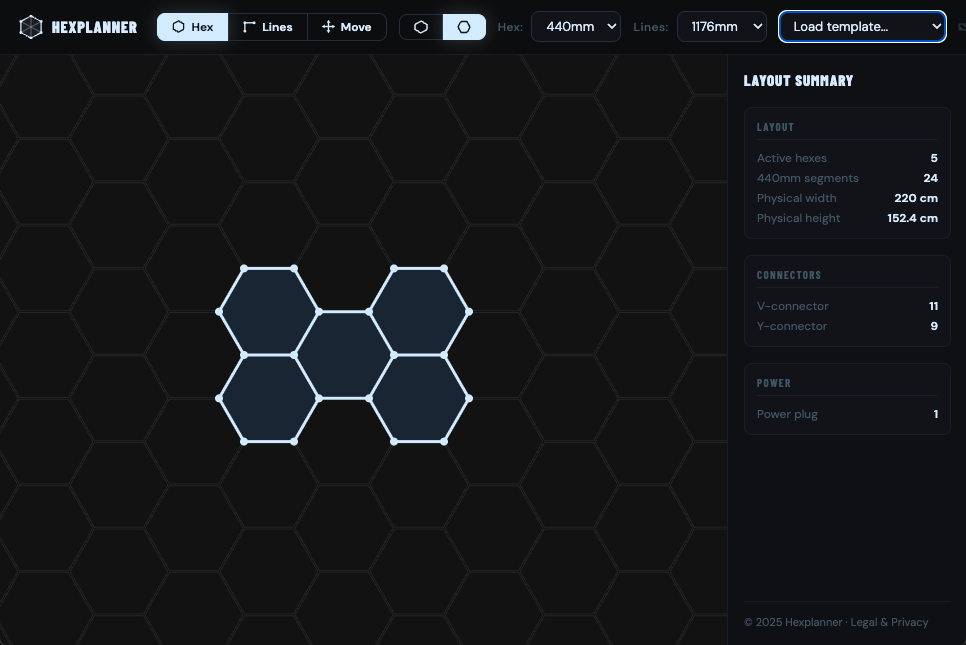Switch to the Lines tool
This screenshot has height=645, width=966.
[267, 27]
